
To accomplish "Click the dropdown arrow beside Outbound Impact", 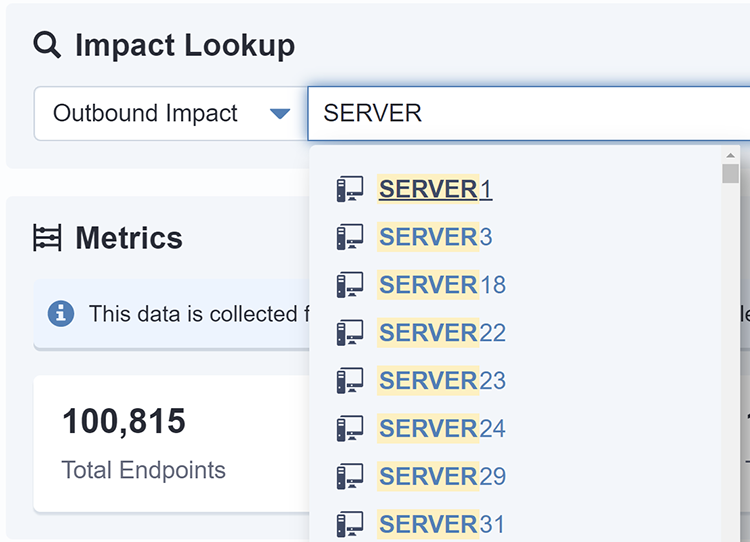I will pyautogui.click(x=280, y=114).
